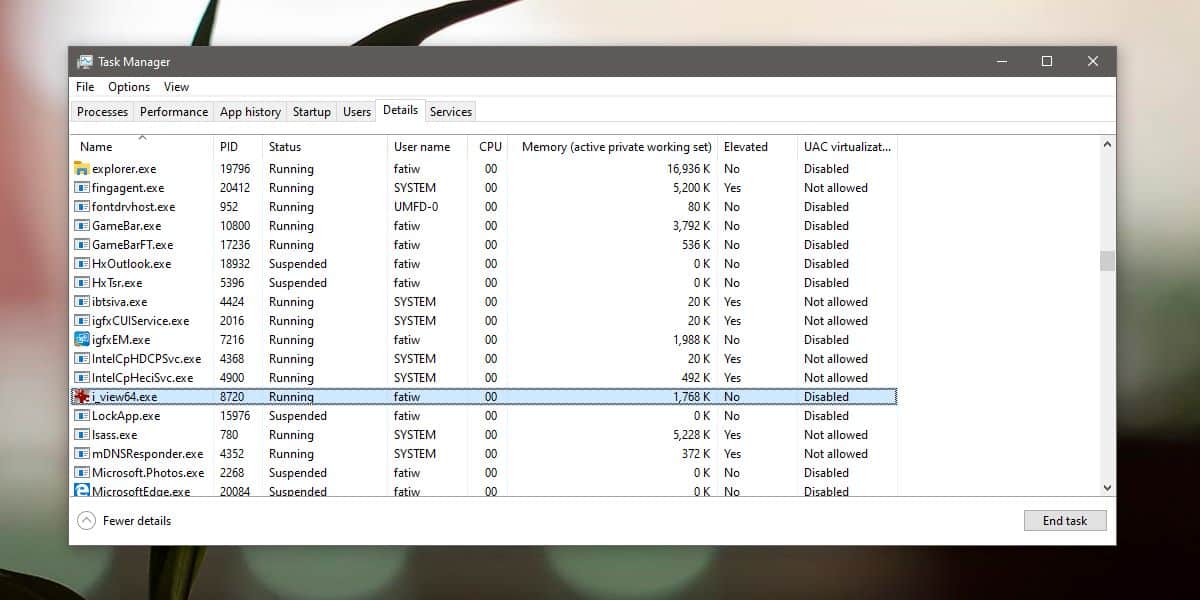
Task: Click the Microsoft.Photos.exe process icon
Action: coord(82,473)
